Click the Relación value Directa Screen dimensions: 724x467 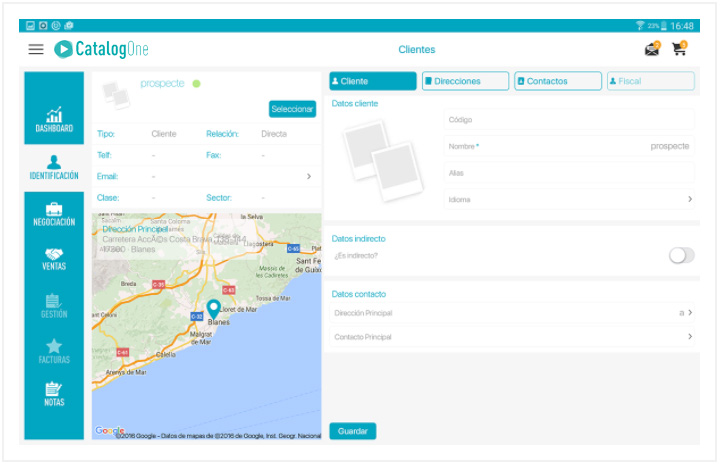coord(274,134)
